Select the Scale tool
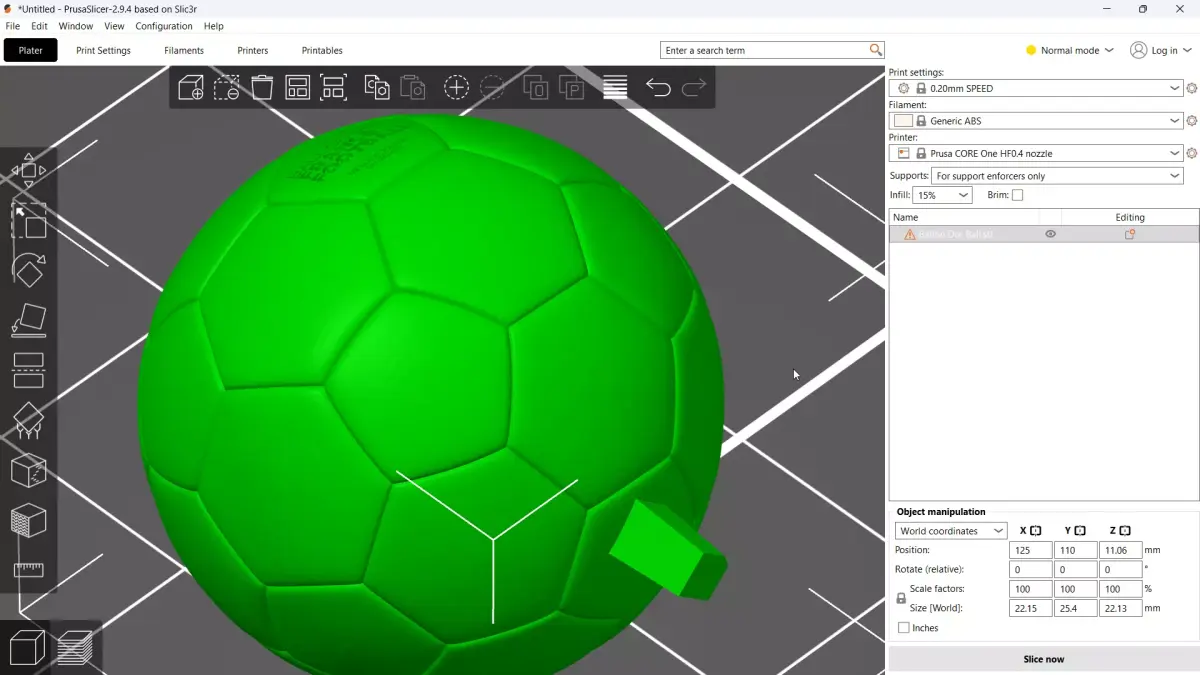 pos(28,221)
